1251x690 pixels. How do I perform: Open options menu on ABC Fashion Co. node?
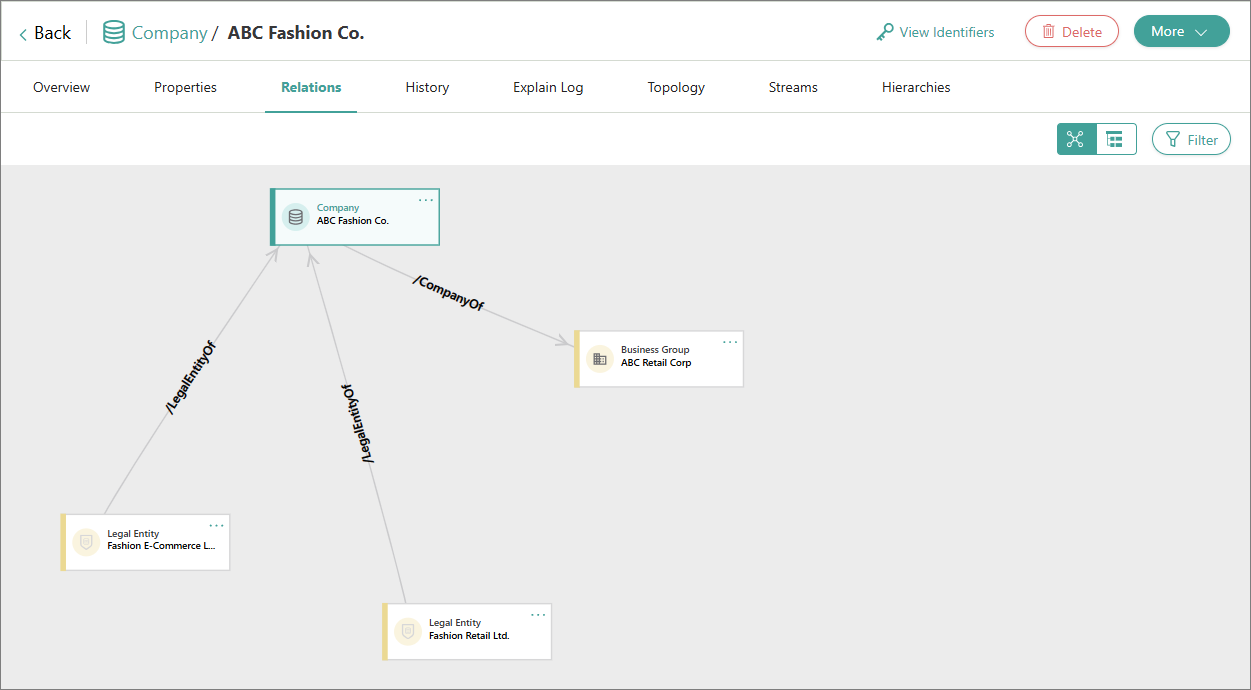coord(426,200)
